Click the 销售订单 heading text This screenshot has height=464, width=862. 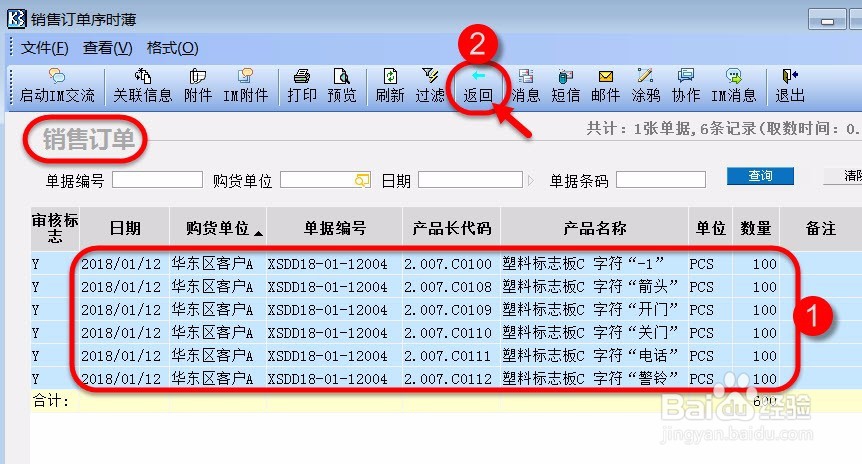click(89, 139)
